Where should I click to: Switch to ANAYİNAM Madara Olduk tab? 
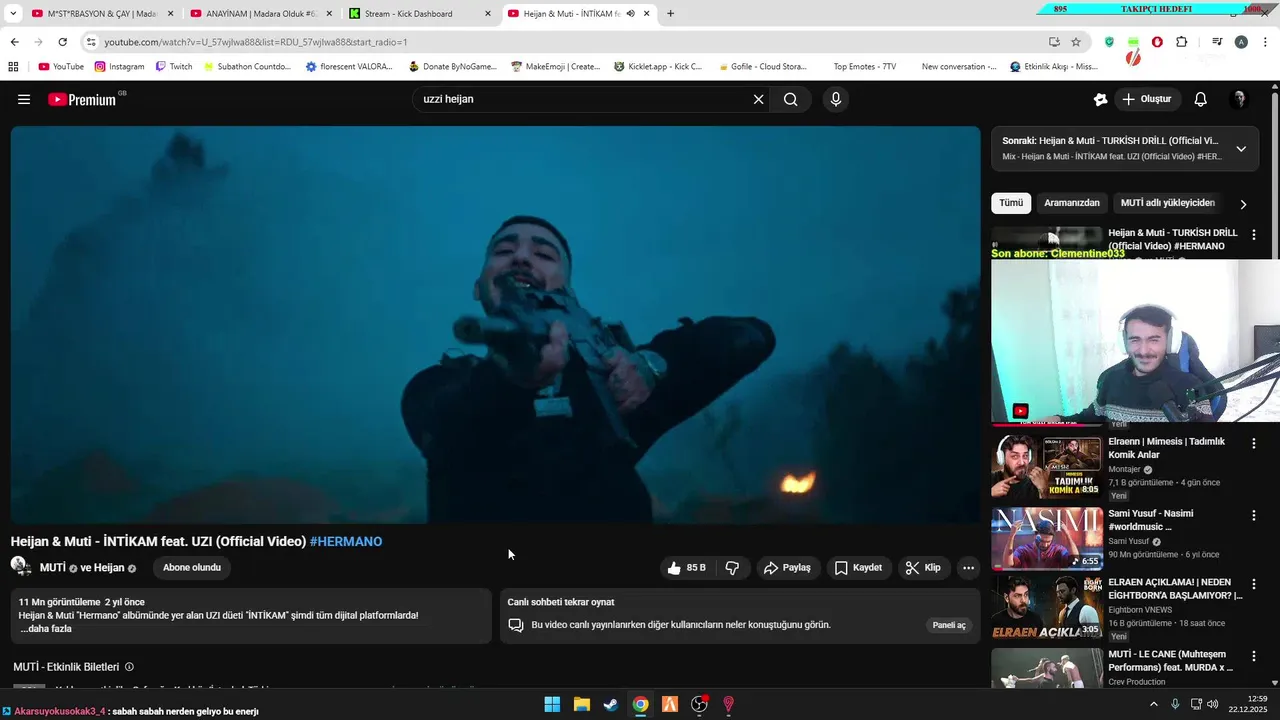coord(261,13)
